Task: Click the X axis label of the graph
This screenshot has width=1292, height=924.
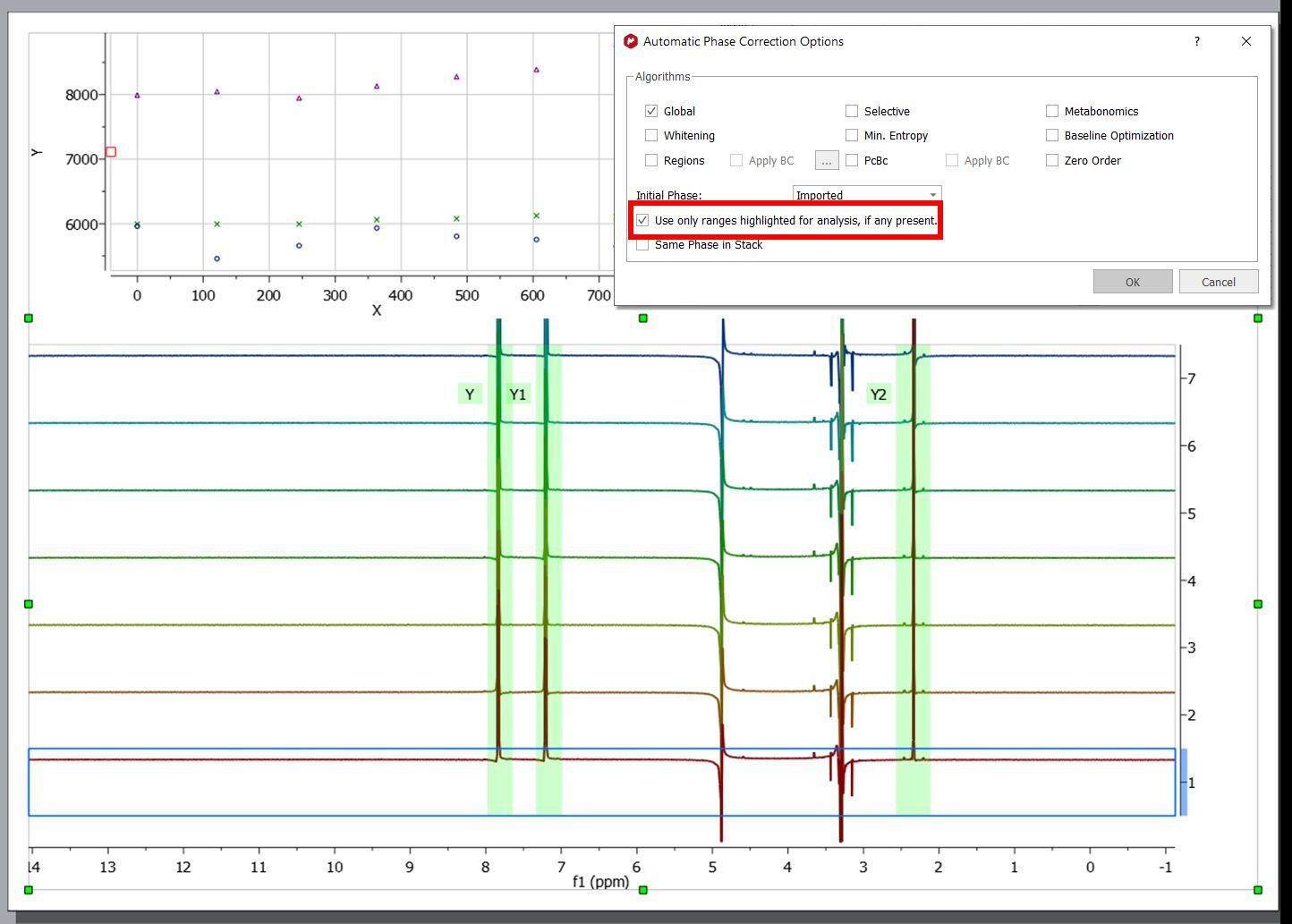Action: click(377, 311)
